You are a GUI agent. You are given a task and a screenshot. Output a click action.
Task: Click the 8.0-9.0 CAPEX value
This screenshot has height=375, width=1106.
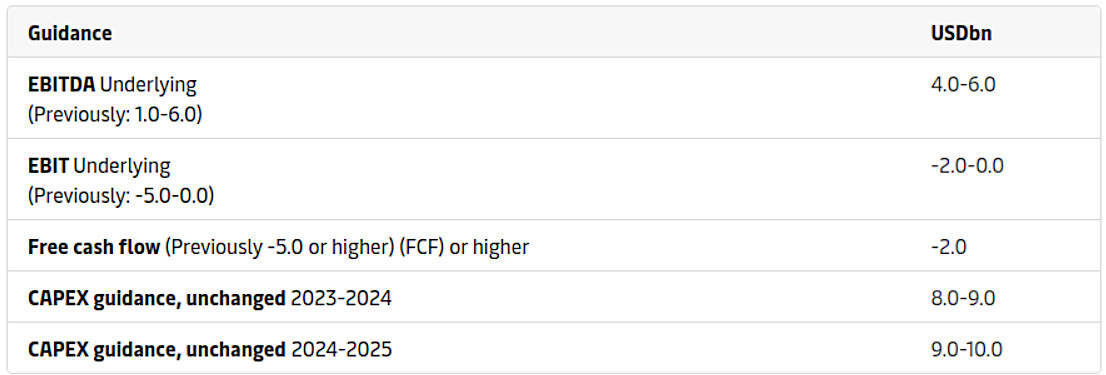pos(963,298)
